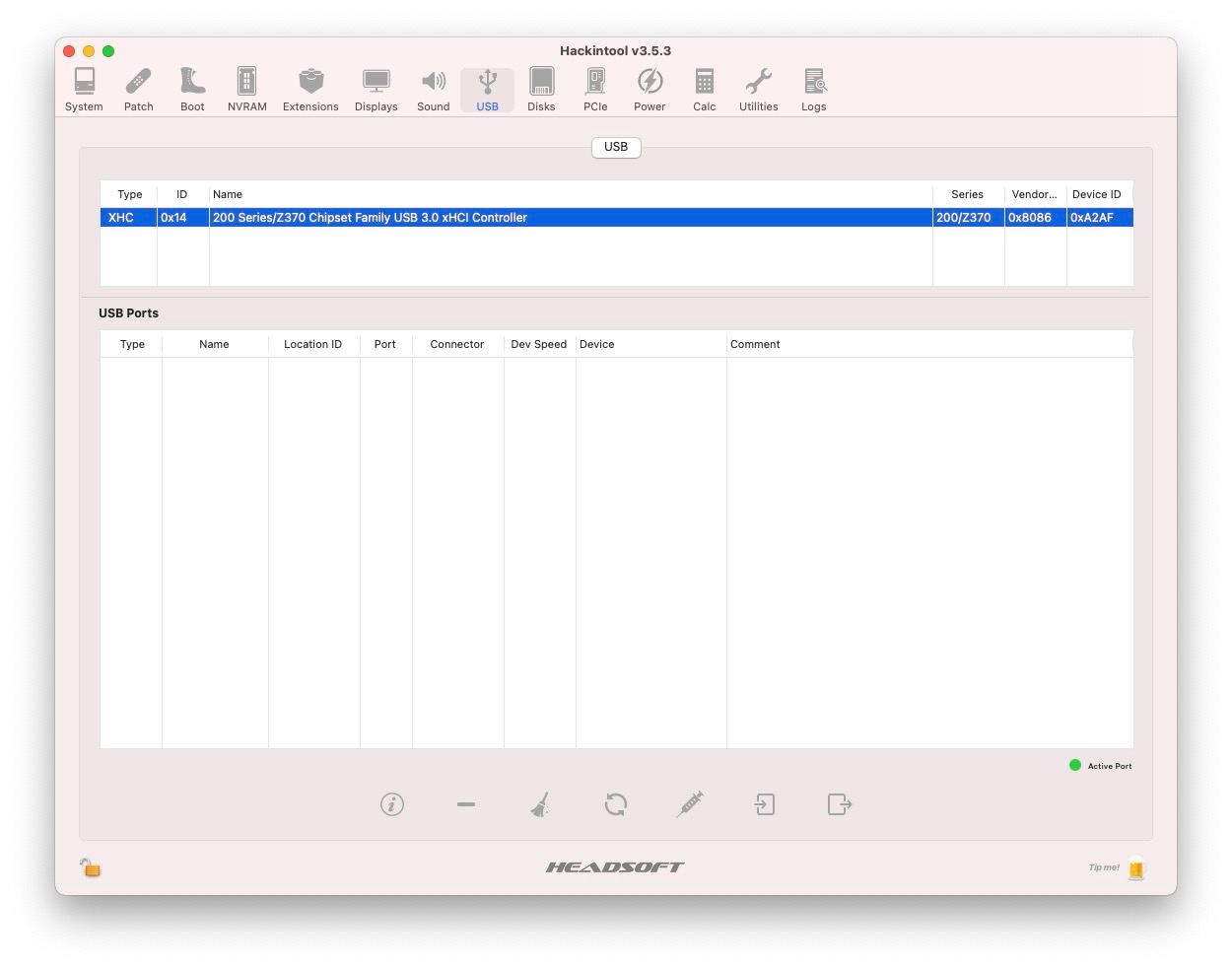Click the orange padlock icon
The image size is (1232, 968).
tap(91, 867)
